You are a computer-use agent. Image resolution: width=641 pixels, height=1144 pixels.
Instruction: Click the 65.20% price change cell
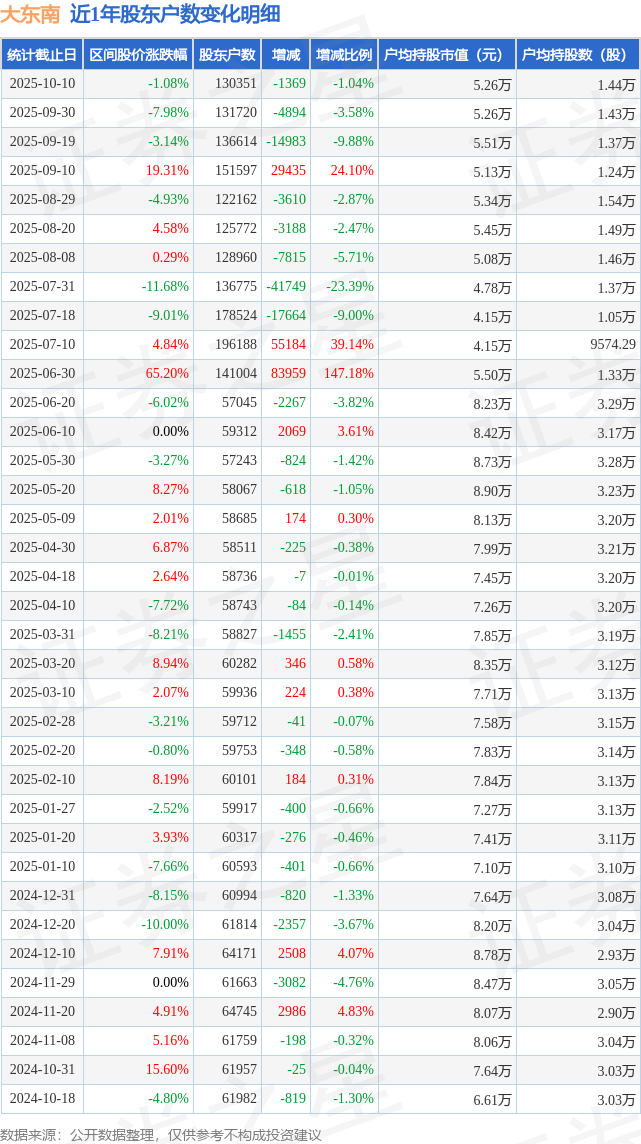[168, 374]
